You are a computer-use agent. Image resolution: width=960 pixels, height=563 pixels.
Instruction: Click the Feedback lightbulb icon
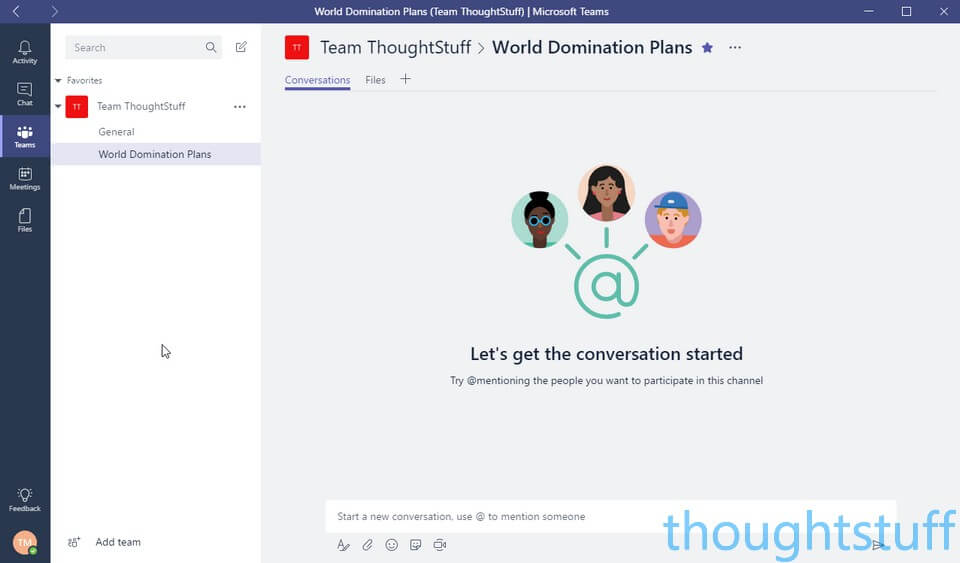coord(25,499)
